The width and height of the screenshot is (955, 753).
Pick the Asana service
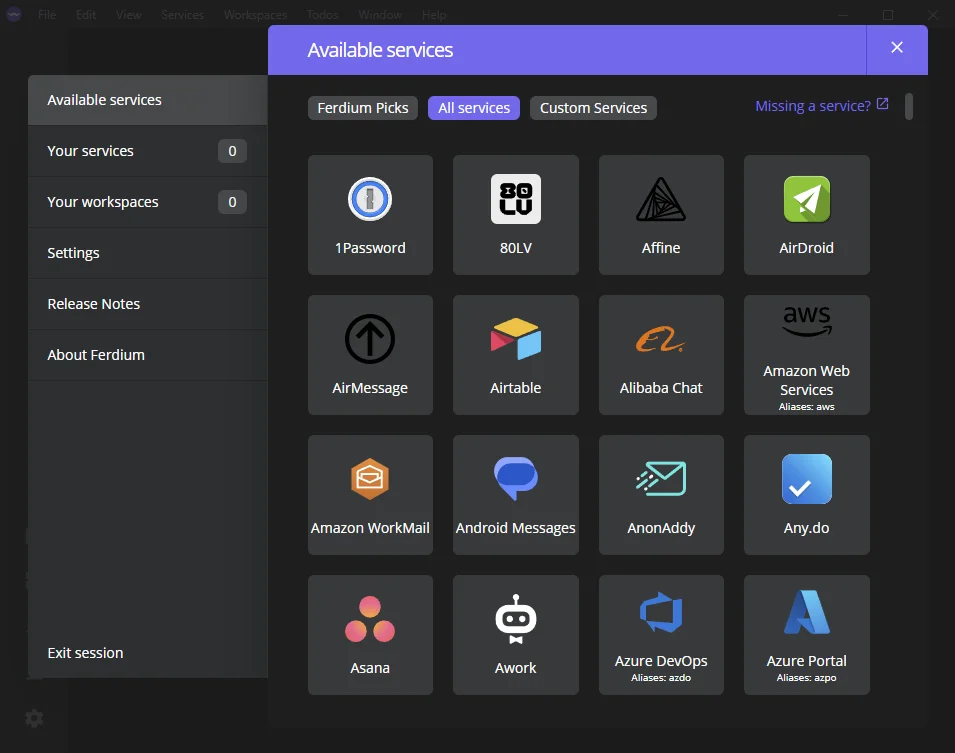pyautogui.click(x=370, y=635)
